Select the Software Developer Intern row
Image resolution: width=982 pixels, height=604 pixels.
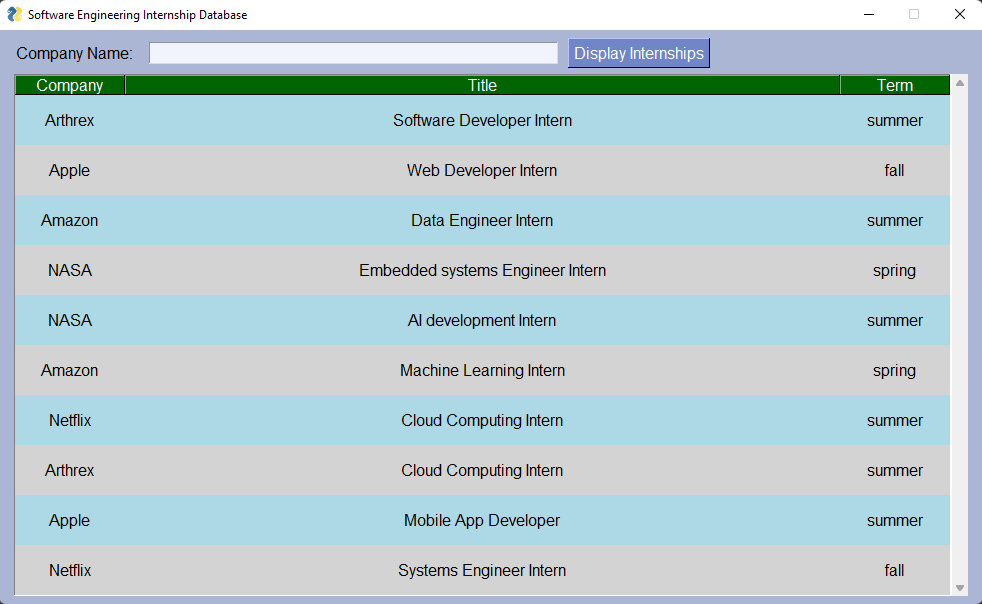tap(482, 120)
